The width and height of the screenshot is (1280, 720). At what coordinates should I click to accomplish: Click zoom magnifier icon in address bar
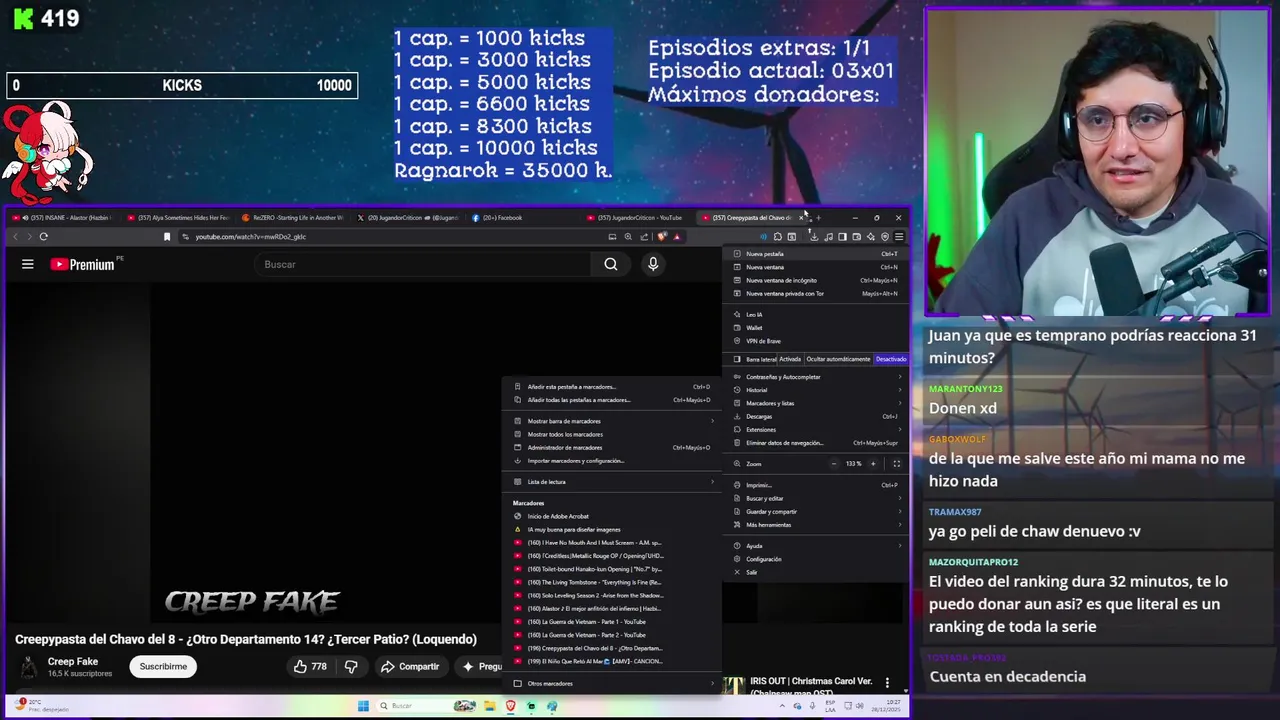628,237
